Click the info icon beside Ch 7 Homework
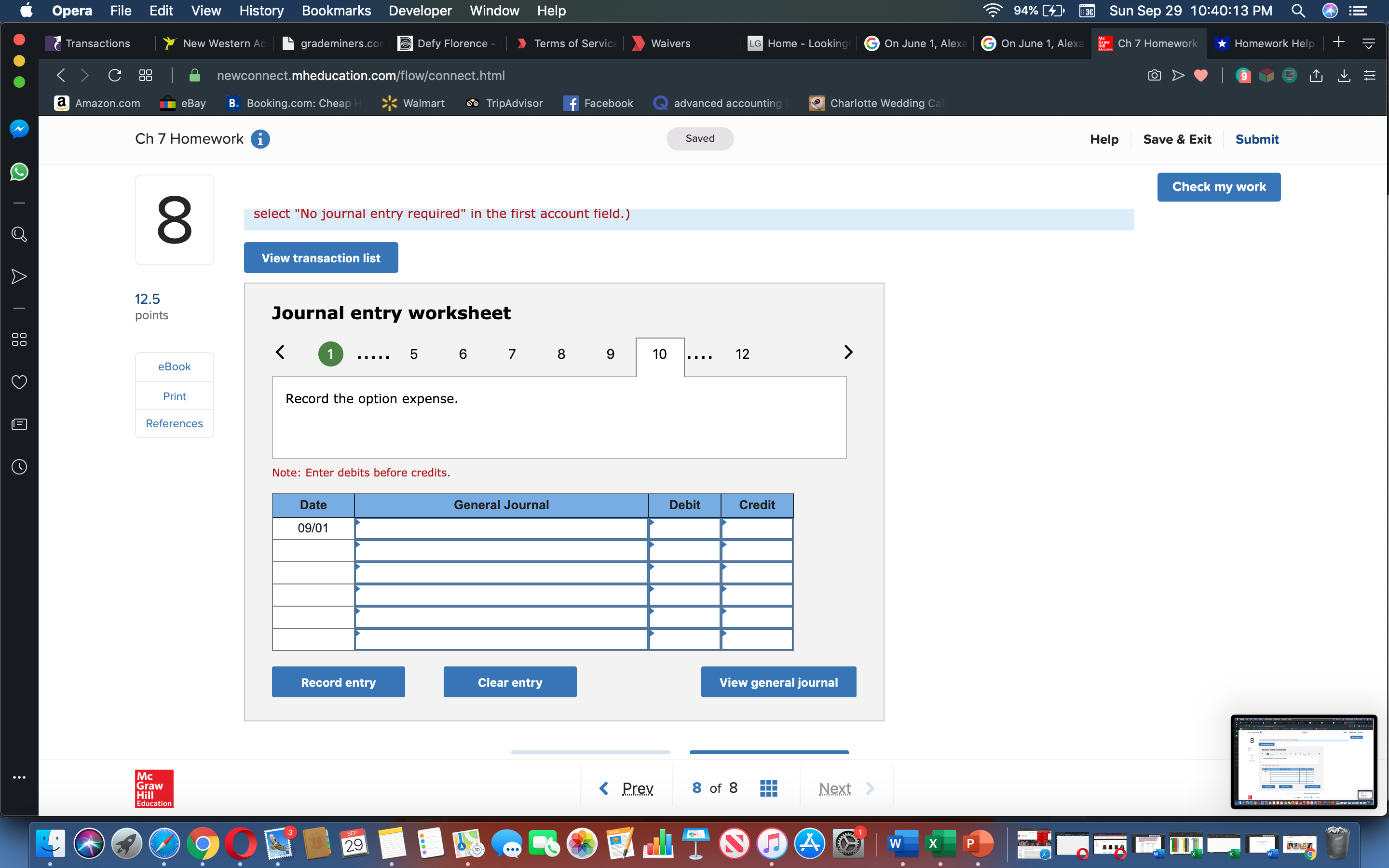 point(260,139)
